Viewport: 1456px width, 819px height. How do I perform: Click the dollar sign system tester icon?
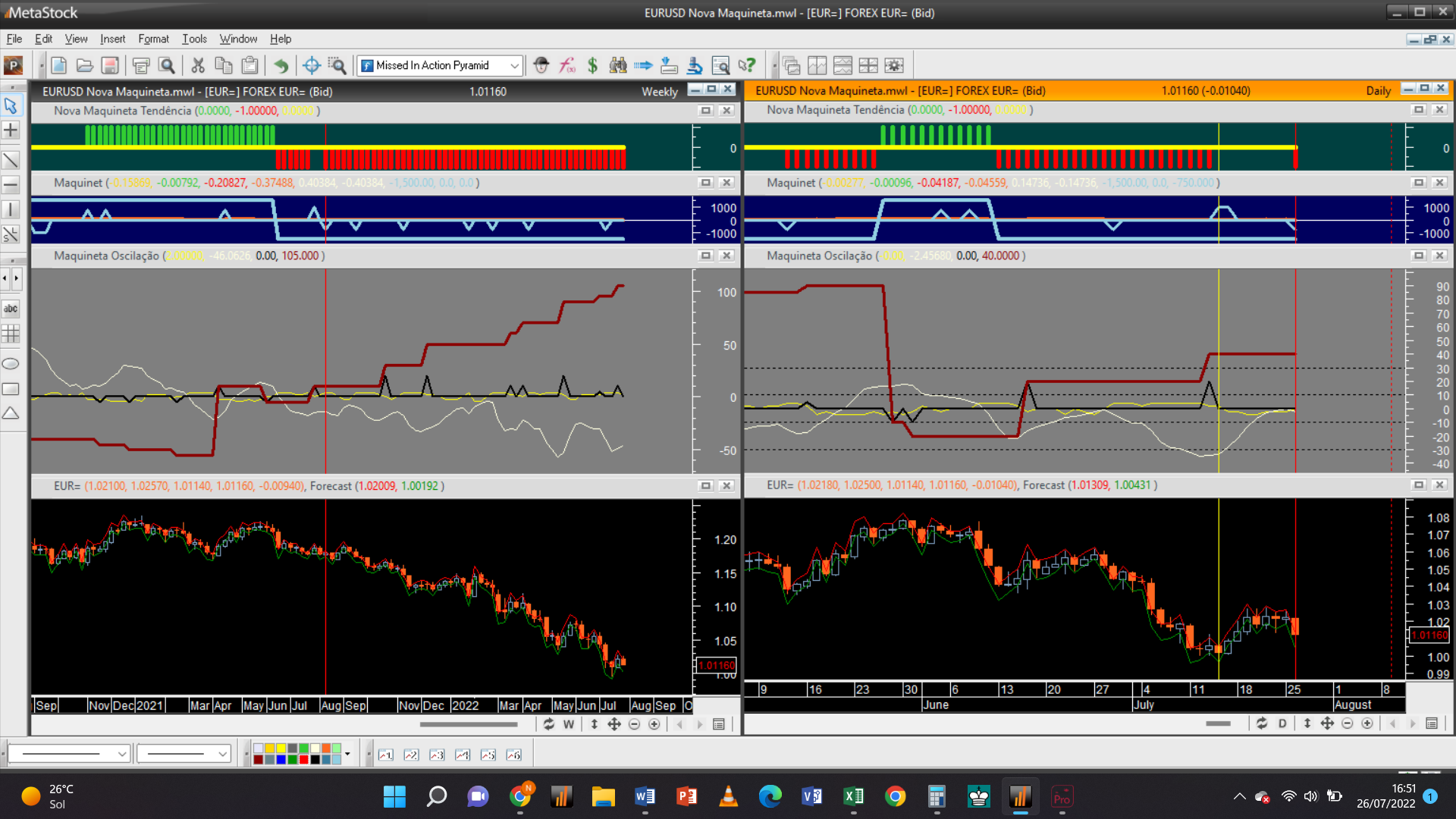pyautogui.click(x=592, y=66)
